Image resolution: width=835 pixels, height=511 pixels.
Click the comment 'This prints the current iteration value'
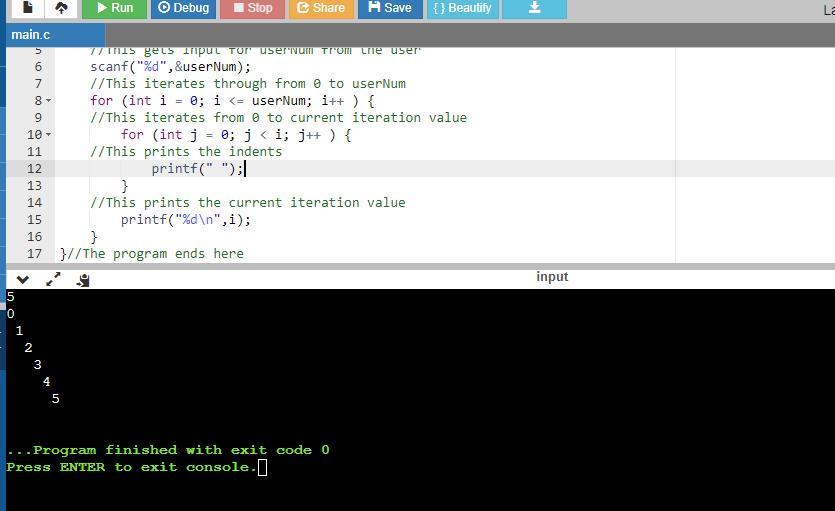(x=248, y=203)
